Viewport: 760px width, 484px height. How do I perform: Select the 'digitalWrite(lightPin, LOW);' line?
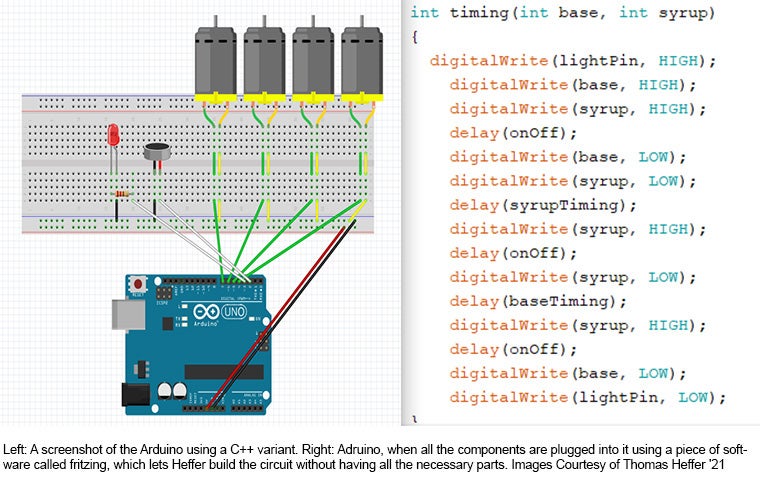587,397
